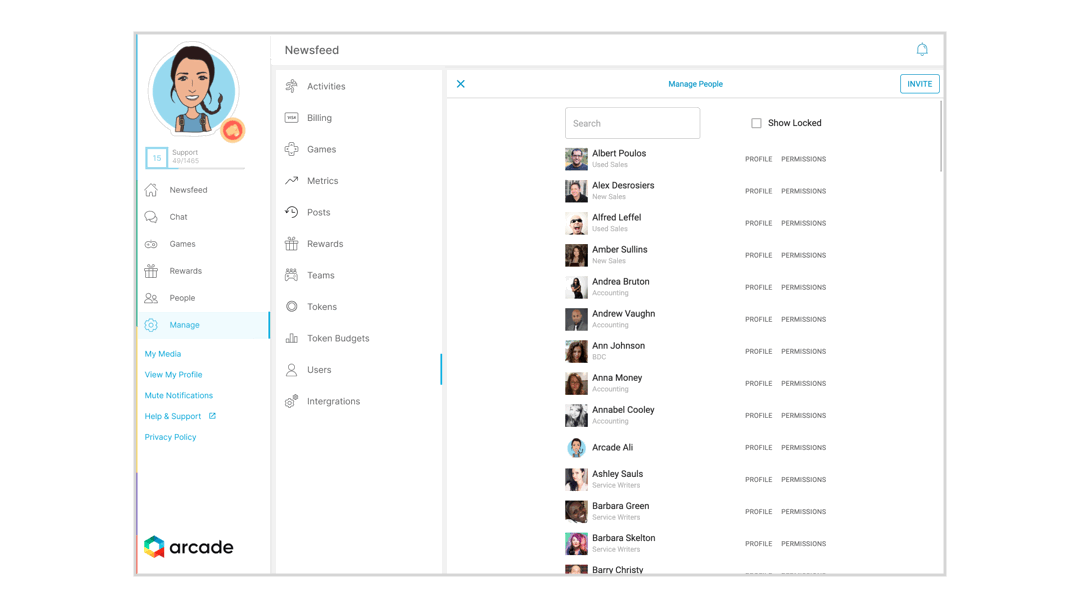
Task: Click the Games puzzle icon in manage menu
Action: pos(291,149)
